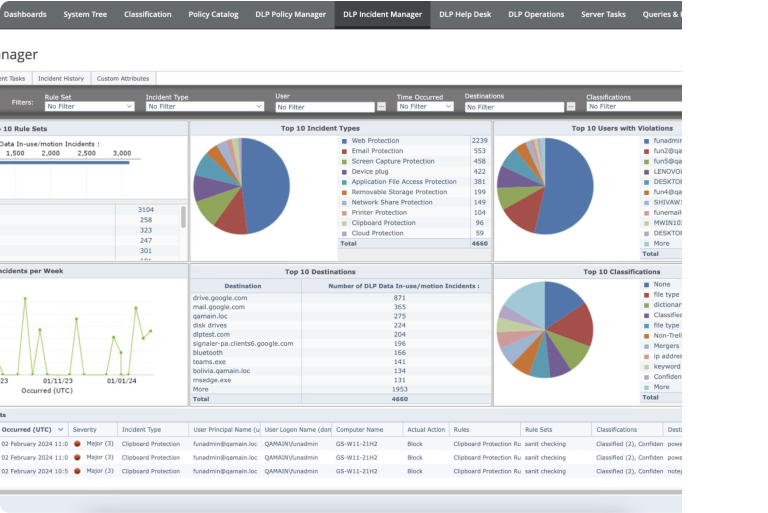Click the 258 value in rule sets list
The image size is (768, 513).
pos(145,220)
